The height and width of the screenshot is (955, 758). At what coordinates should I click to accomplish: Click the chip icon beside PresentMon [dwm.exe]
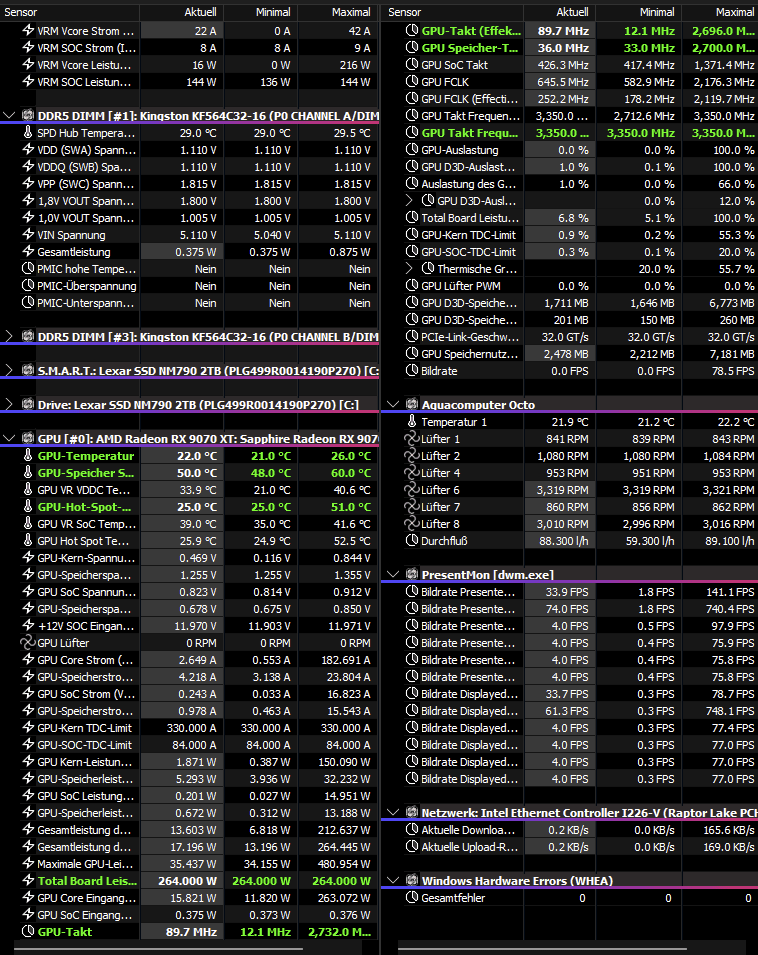tap(412, 574)
